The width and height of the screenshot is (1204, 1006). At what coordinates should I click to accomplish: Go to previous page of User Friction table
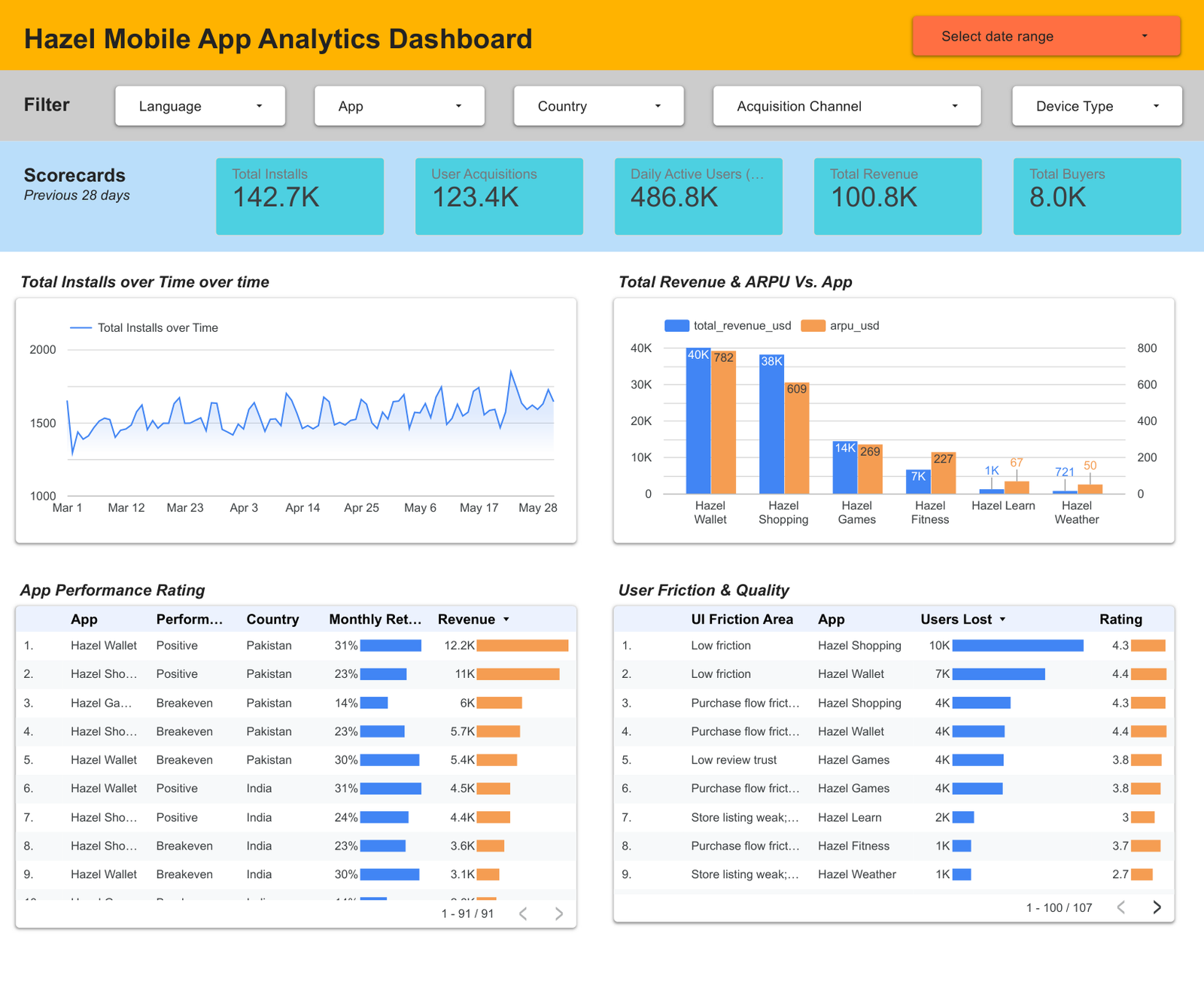(x=1121, y=907)
